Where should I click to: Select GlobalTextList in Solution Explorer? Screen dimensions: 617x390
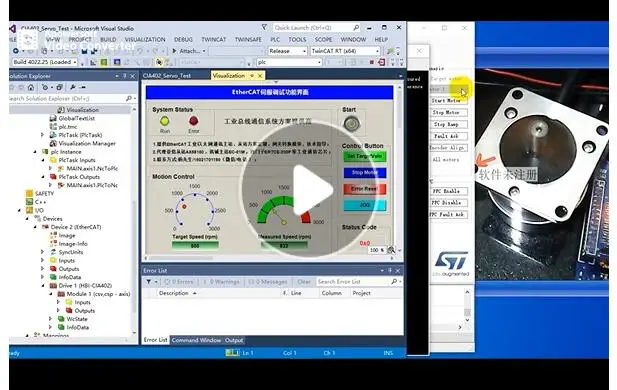pyautogui.click(x=76, y=118)
